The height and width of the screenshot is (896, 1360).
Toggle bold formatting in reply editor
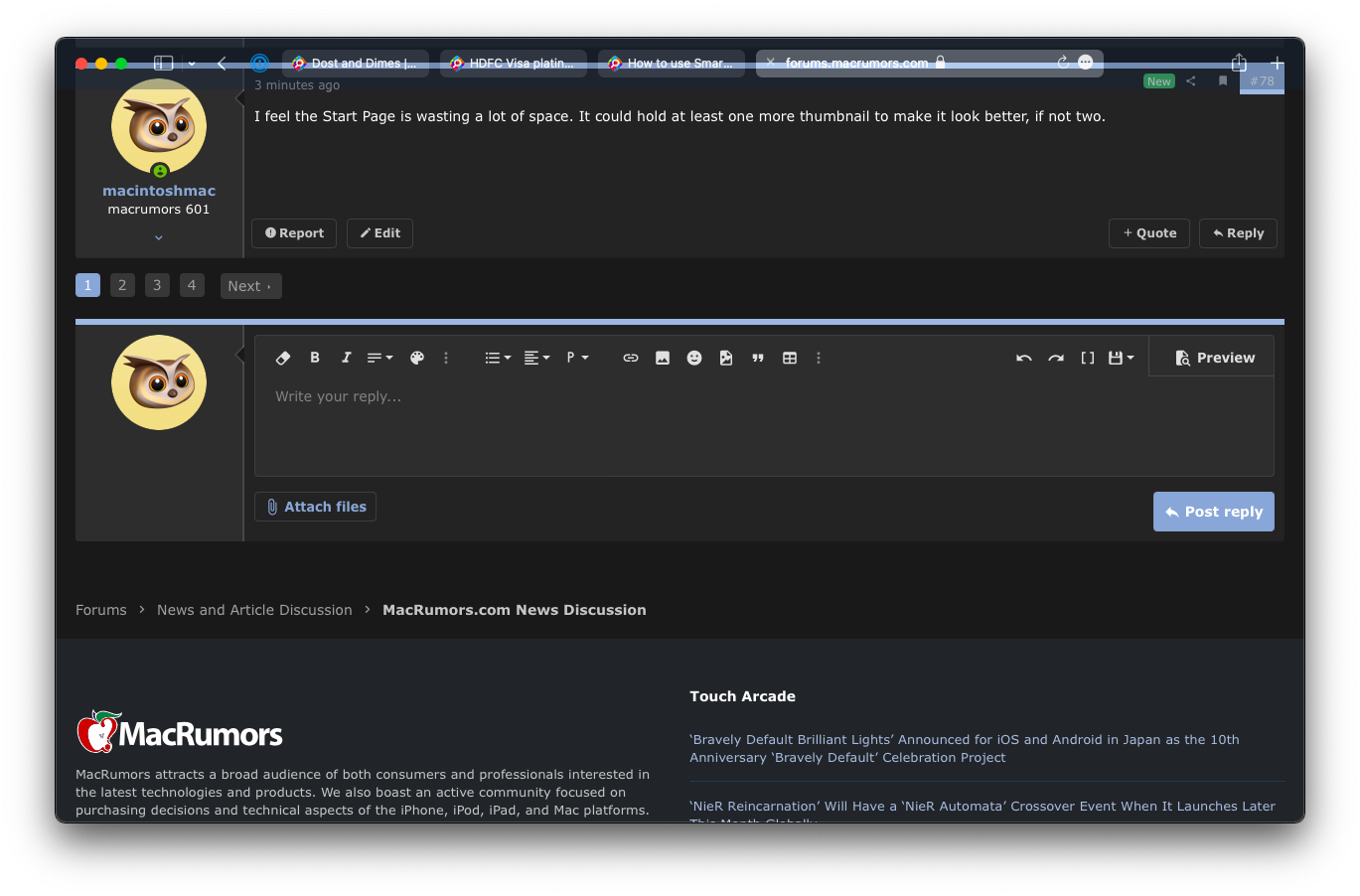(x=315, y=358)
